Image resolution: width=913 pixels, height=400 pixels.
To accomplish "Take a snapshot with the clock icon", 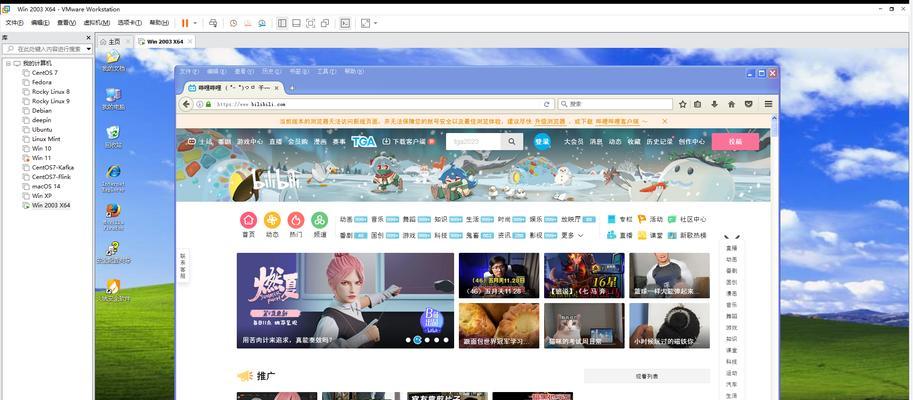I will [x=233, y=23].
